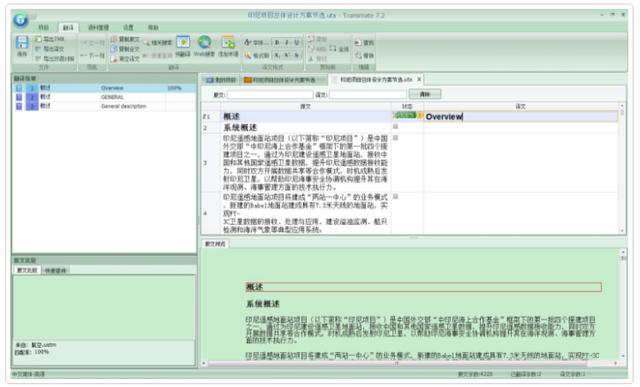The width and height of the screenshot is (640, 387).
Task: Select the GENERAL translation result row
Action: (x=104, y=97)
